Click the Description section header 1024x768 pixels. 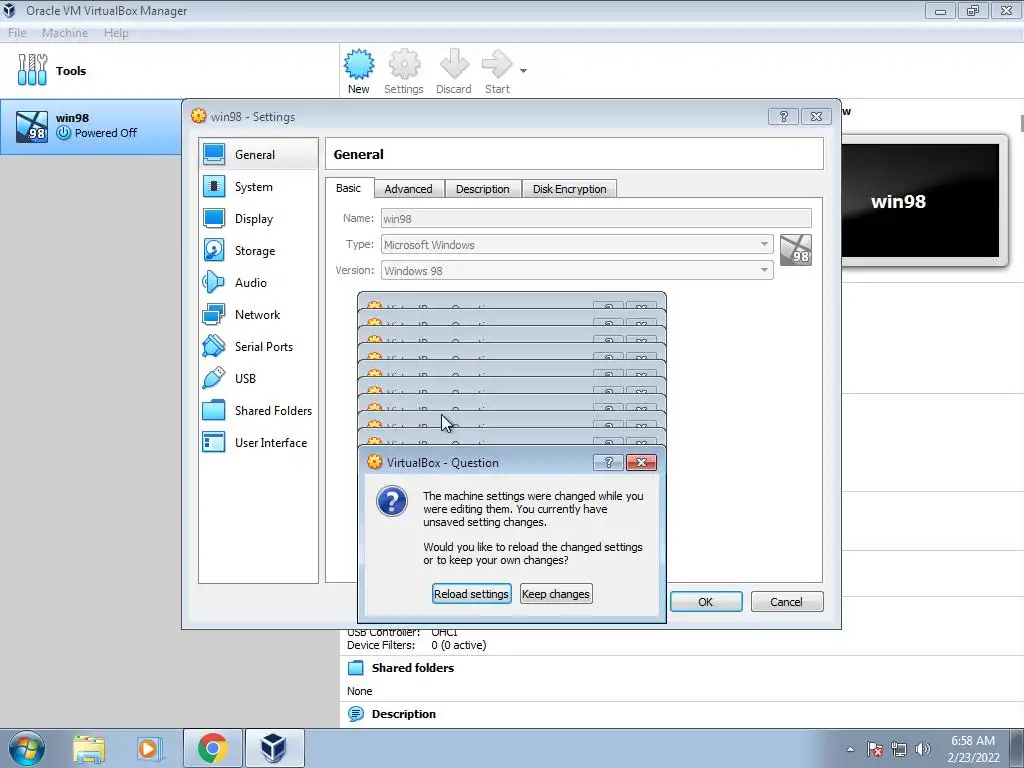pos(404,714)
